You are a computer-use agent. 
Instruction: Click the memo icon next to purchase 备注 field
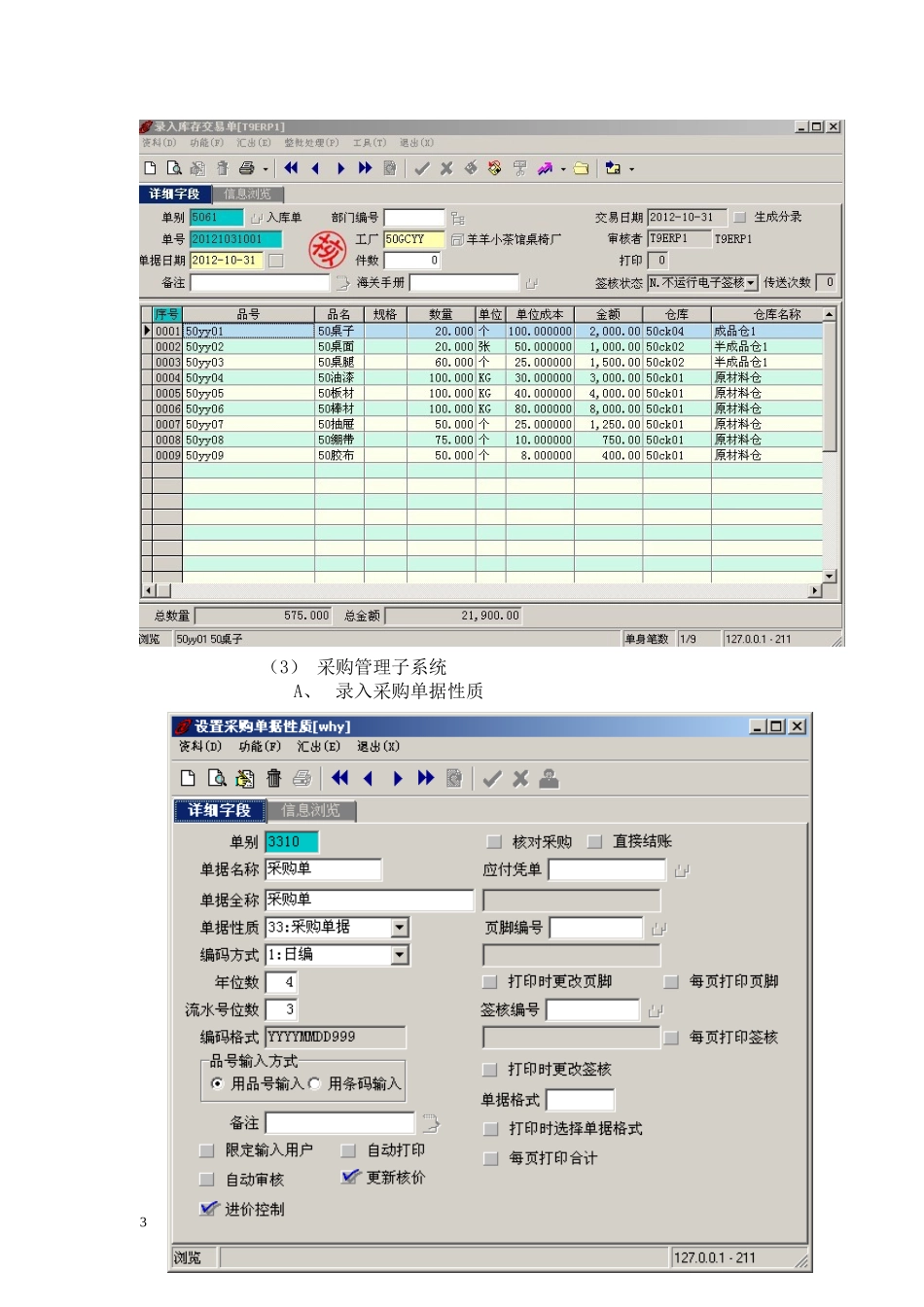[431, 1123]
